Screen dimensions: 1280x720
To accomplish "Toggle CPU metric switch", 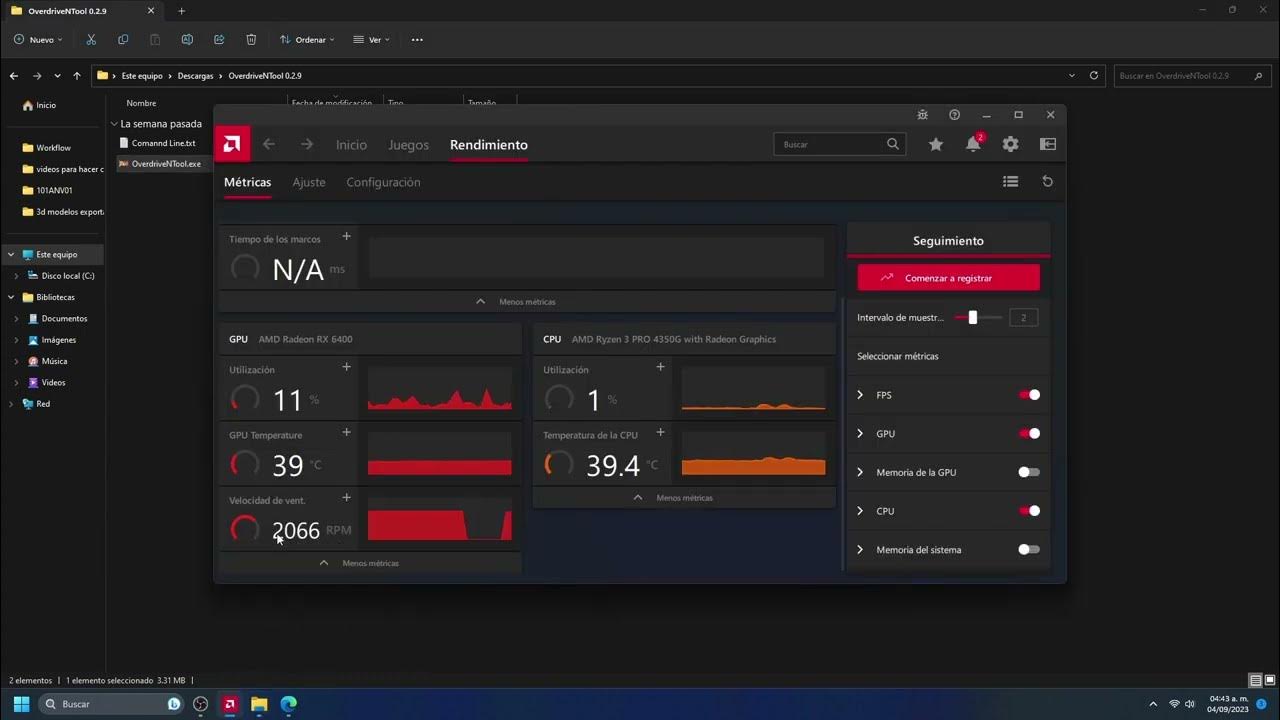I will coord(1029,511).
